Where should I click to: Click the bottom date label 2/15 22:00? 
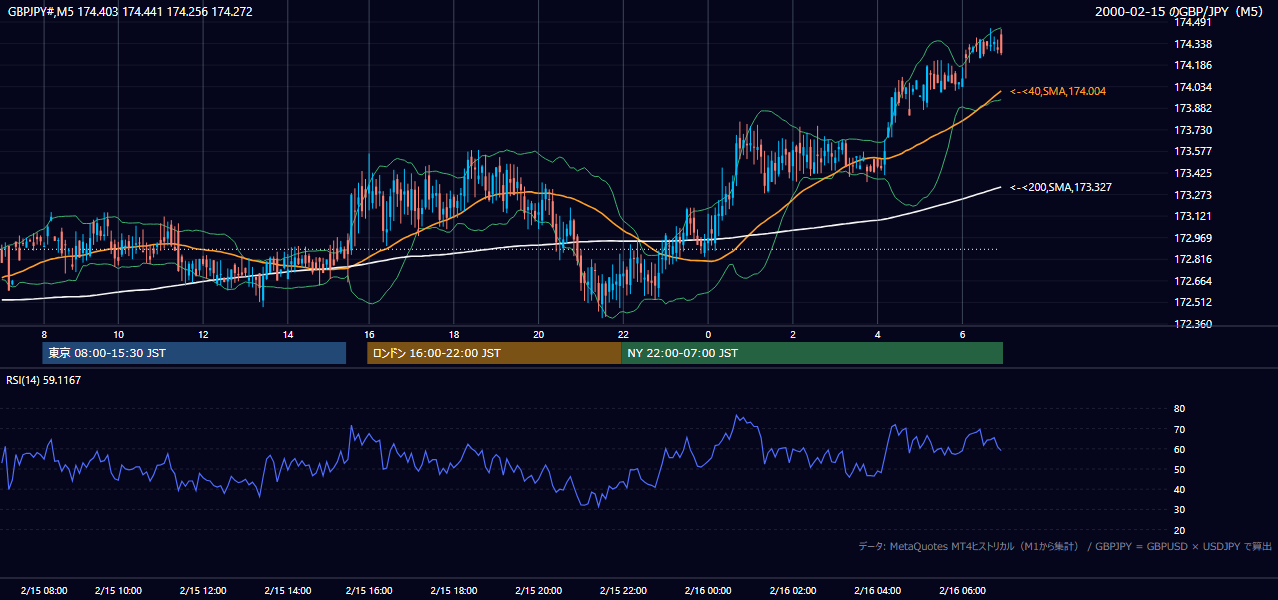click(x=623, y=591)
